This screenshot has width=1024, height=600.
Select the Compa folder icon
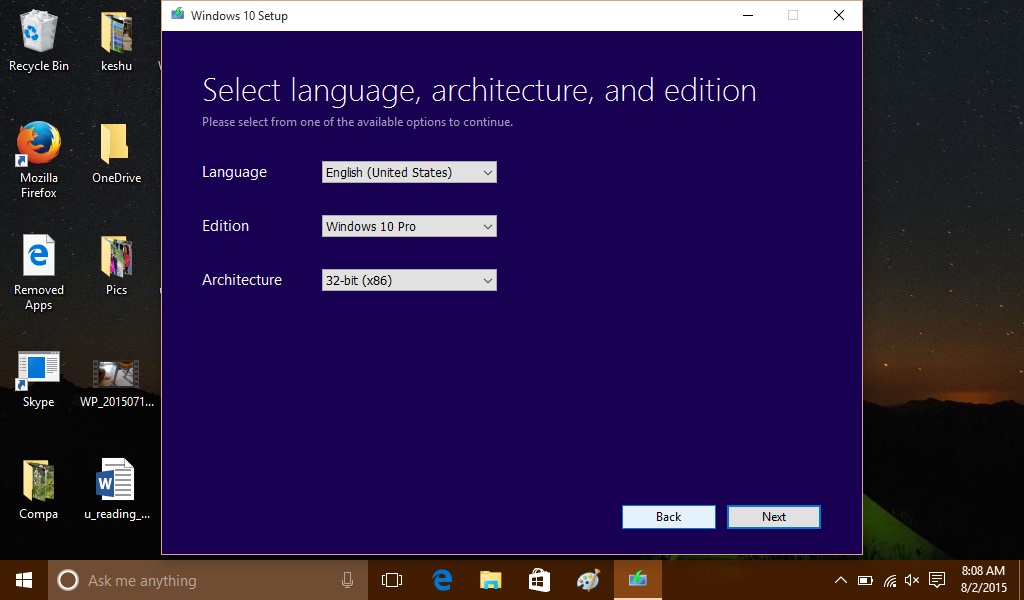tap(39, 490)
